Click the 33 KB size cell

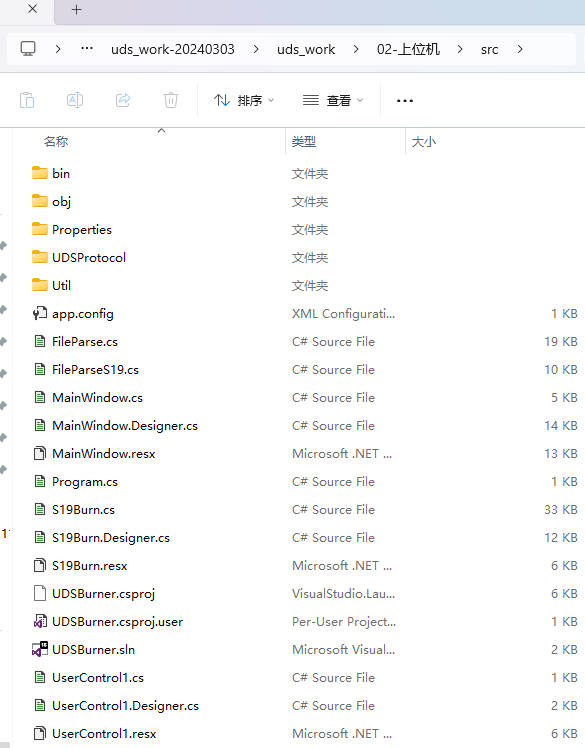[561, 509]
